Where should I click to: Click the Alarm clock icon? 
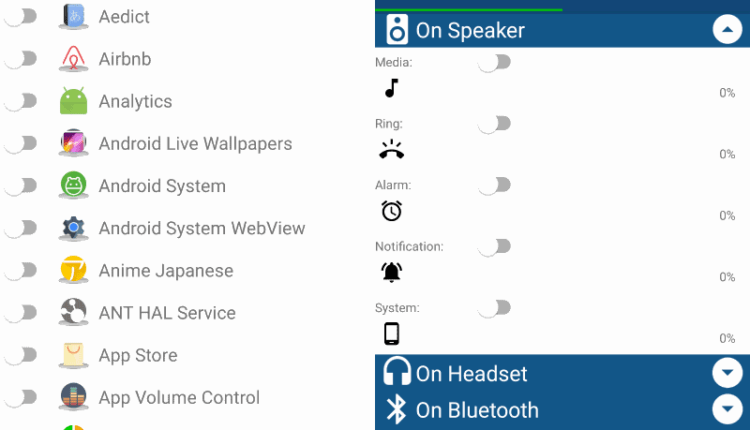tap(392, 211)
